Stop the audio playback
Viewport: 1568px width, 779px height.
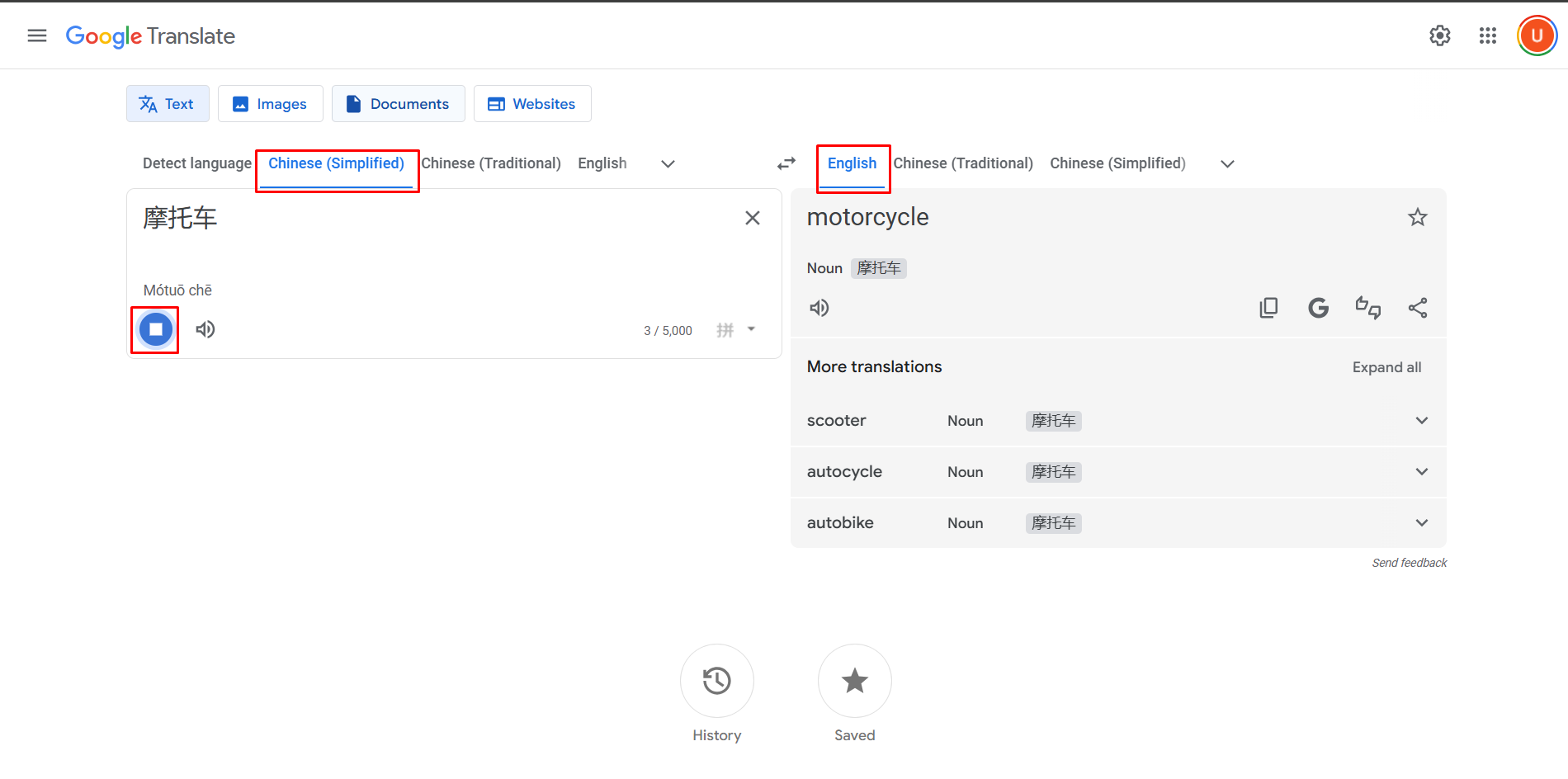click(154, 329)
